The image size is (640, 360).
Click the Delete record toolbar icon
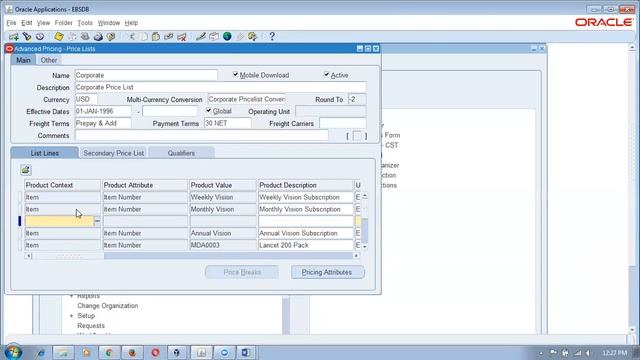pos(182,37)
